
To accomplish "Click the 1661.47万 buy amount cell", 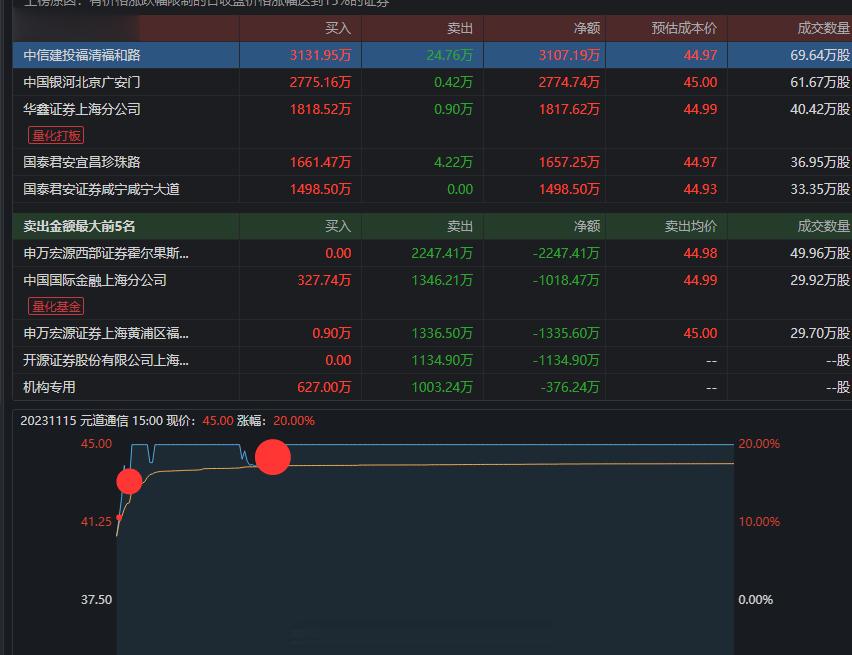I will [x=321, y=162].
